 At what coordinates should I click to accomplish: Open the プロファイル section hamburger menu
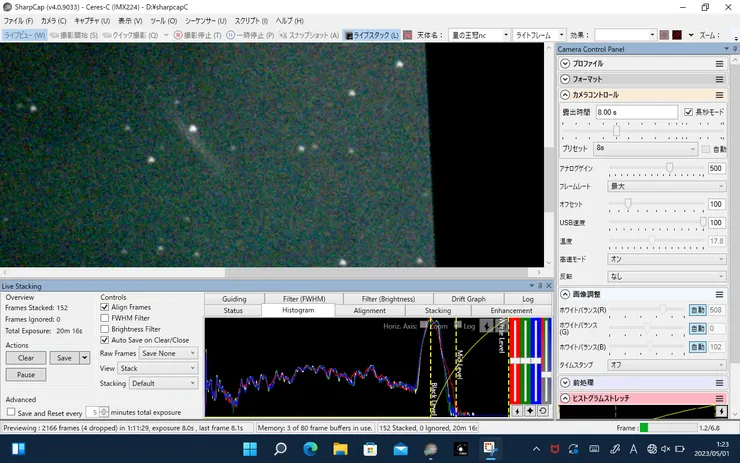pos(719,64)
